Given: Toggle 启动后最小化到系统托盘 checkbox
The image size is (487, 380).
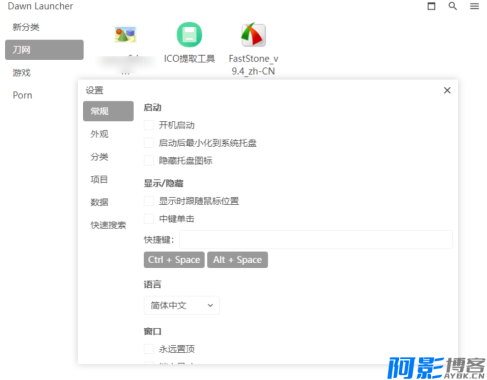Looking at the screenshot, I should pos(149,143).
